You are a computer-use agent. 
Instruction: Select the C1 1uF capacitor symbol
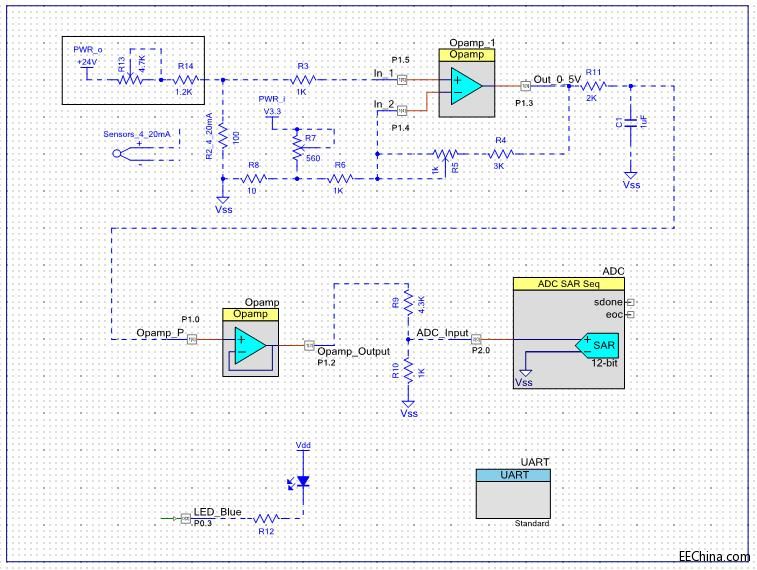(x=631, y=122)
